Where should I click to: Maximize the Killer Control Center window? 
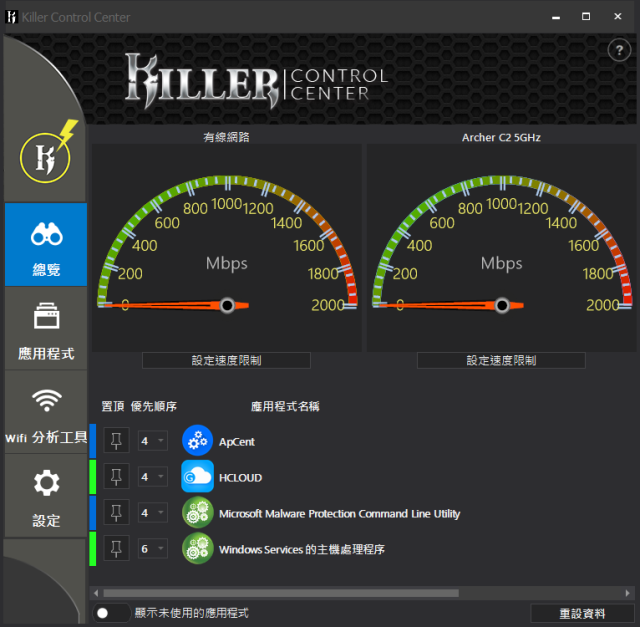pyautogui.click(x=586, y=17)
